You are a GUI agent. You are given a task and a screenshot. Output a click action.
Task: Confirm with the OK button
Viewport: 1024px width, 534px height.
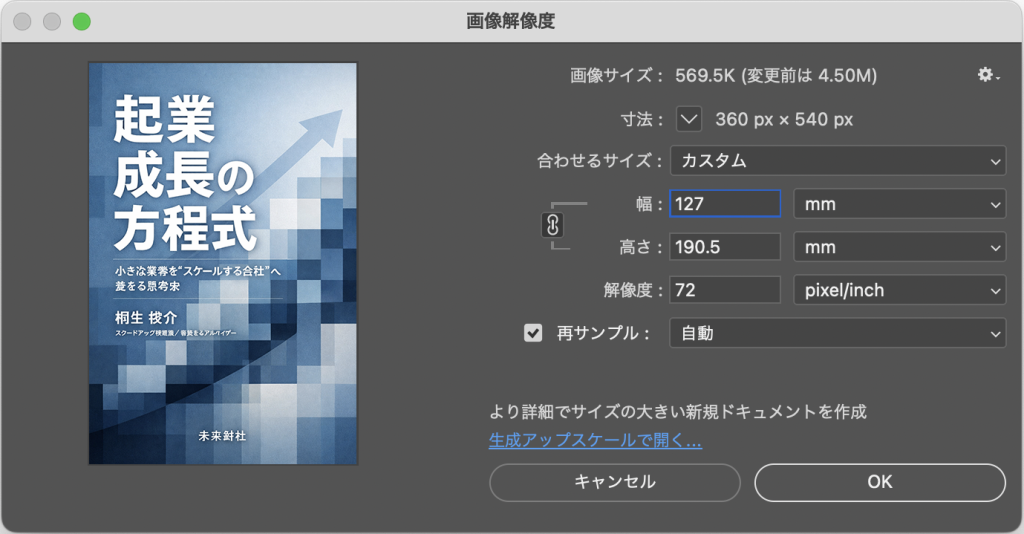click(879, 482)
